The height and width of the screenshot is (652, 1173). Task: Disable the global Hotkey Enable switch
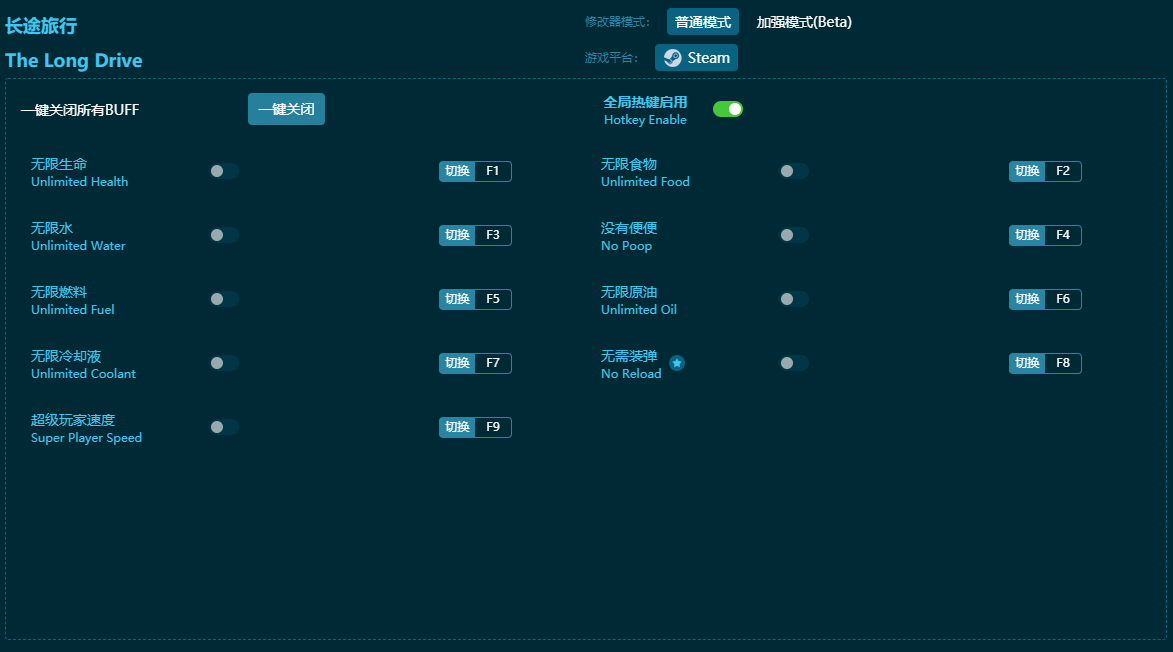[728, 109]
